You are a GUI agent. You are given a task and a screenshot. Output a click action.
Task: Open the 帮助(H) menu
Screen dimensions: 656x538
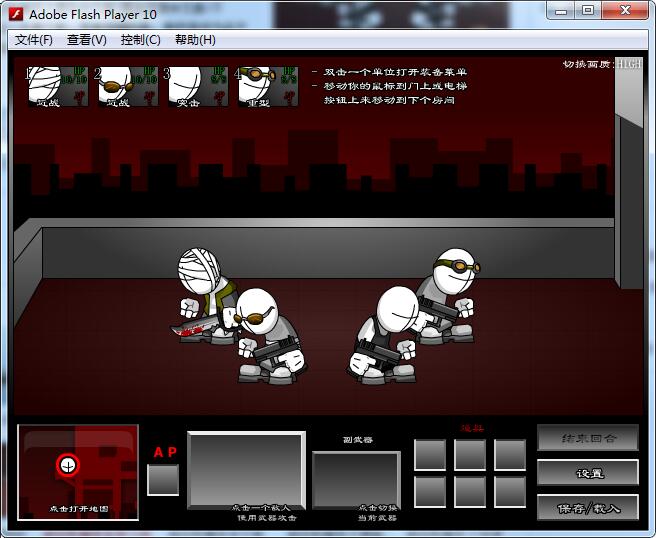pos(195,40)
